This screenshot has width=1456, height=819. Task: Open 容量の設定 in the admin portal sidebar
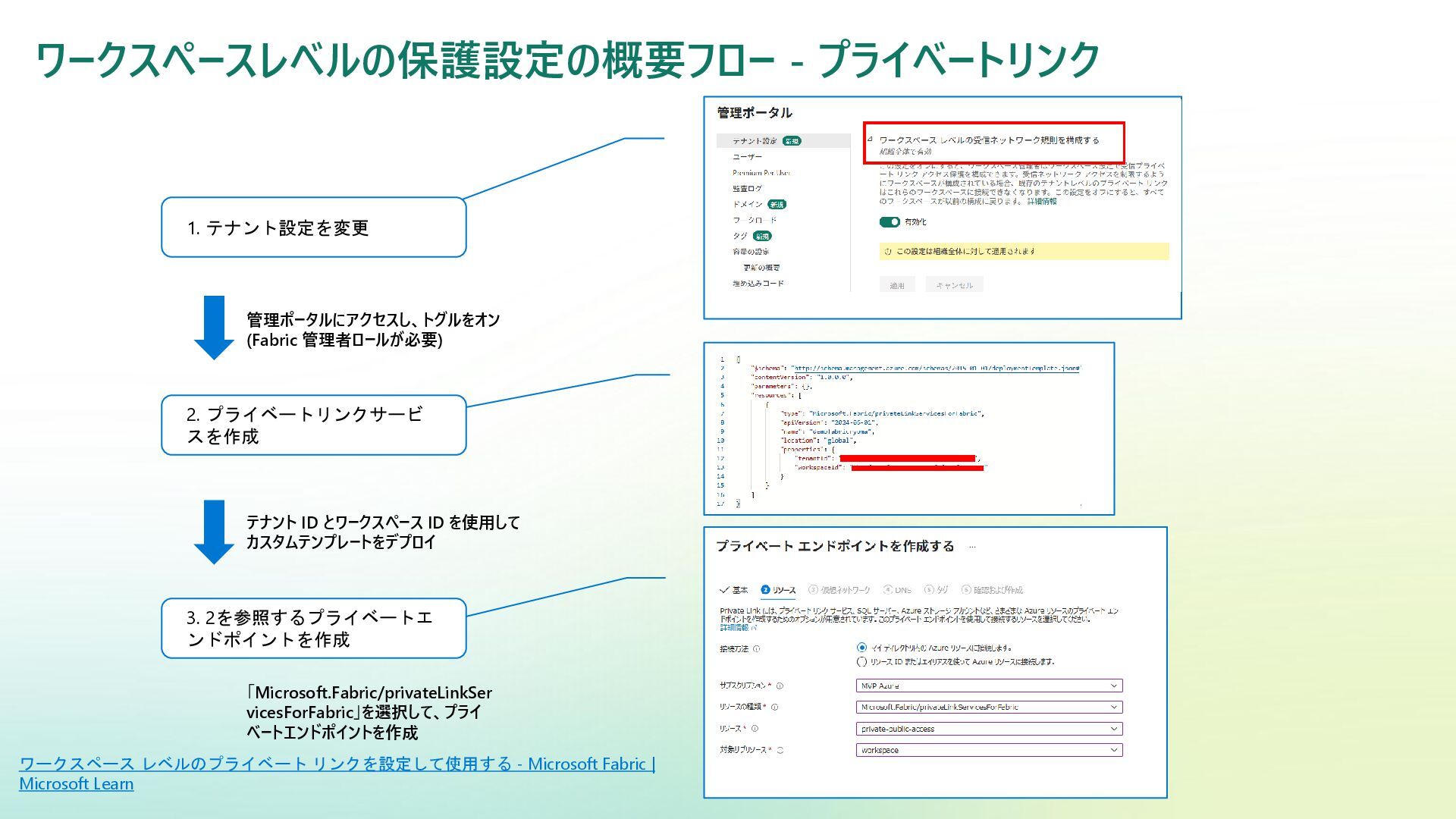(750, 252)
